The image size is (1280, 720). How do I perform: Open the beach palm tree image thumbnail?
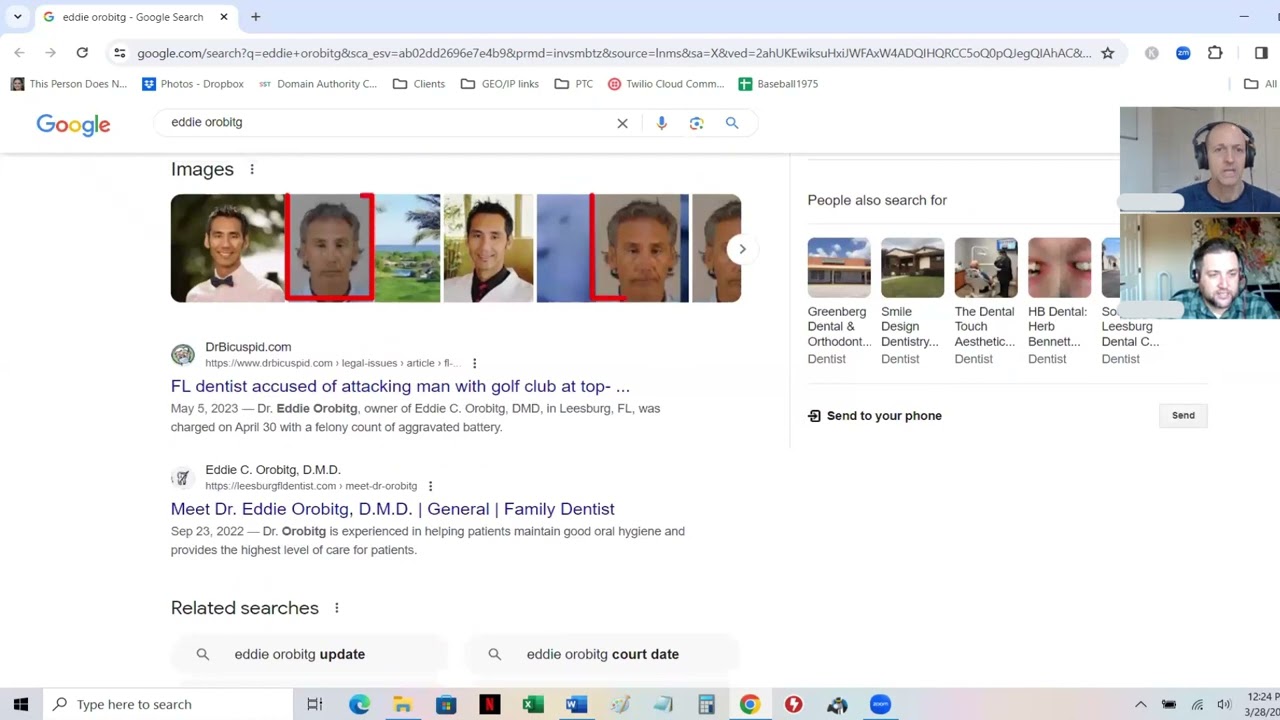tap(408, 248)
